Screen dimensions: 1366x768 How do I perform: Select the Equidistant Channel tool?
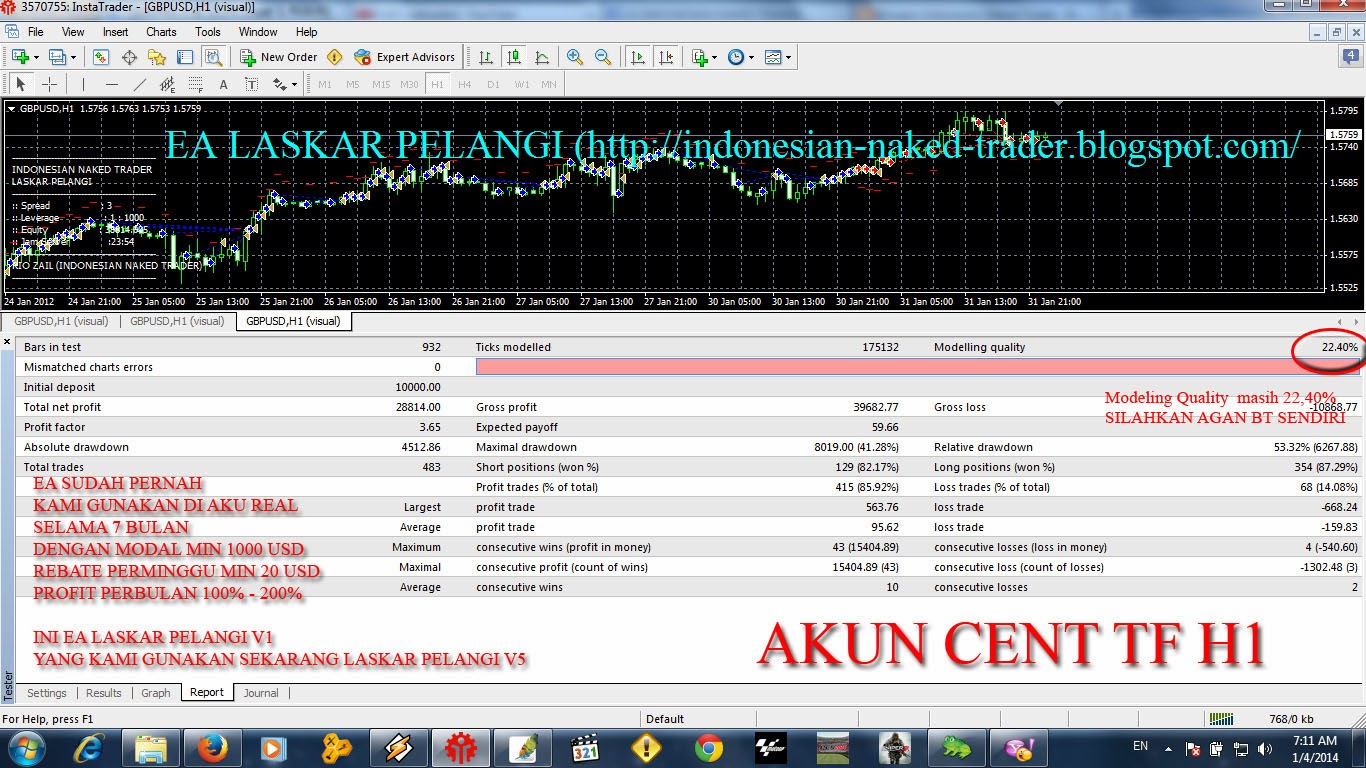coord(167,84)
